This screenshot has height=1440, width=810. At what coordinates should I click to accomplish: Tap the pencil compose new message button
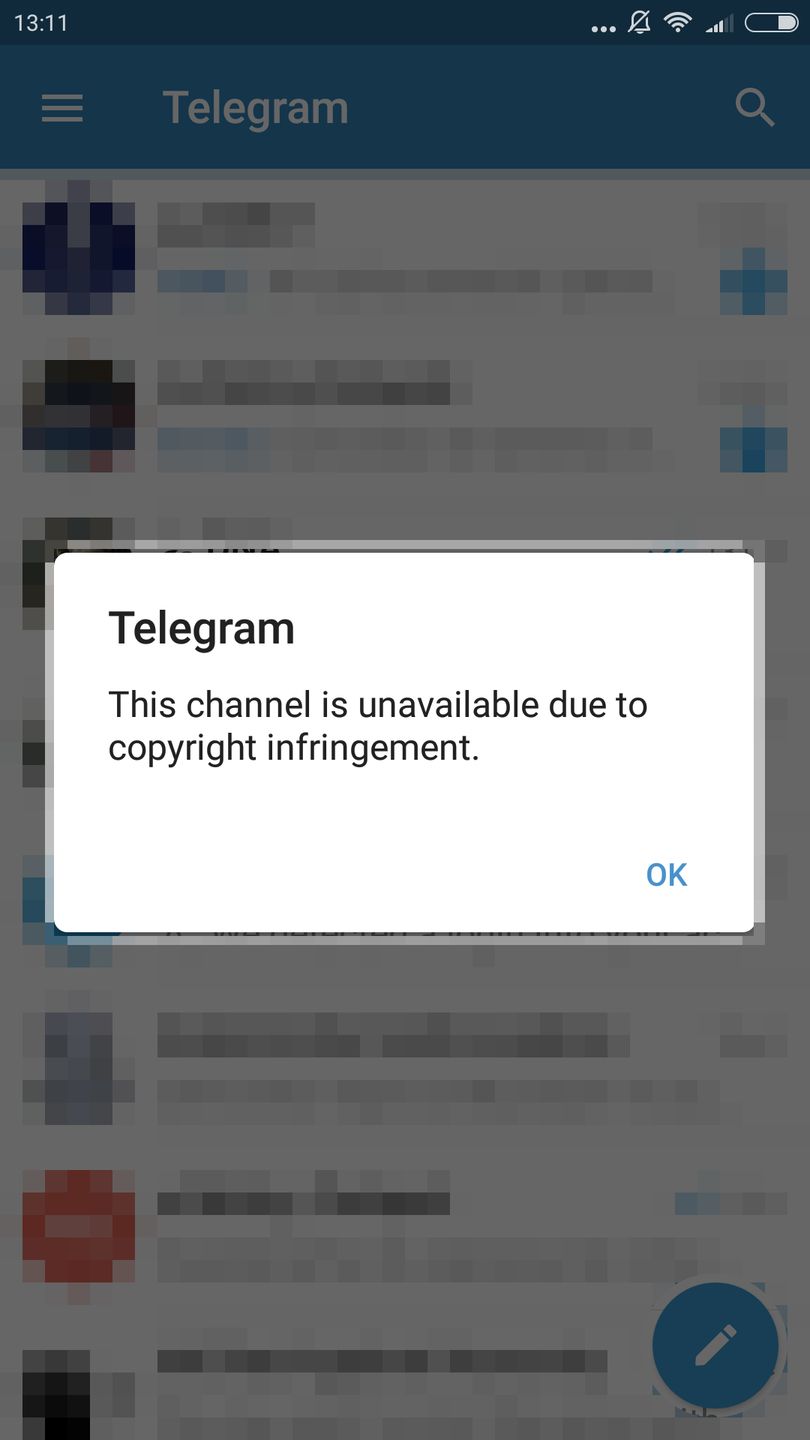tap(715, 1345)
